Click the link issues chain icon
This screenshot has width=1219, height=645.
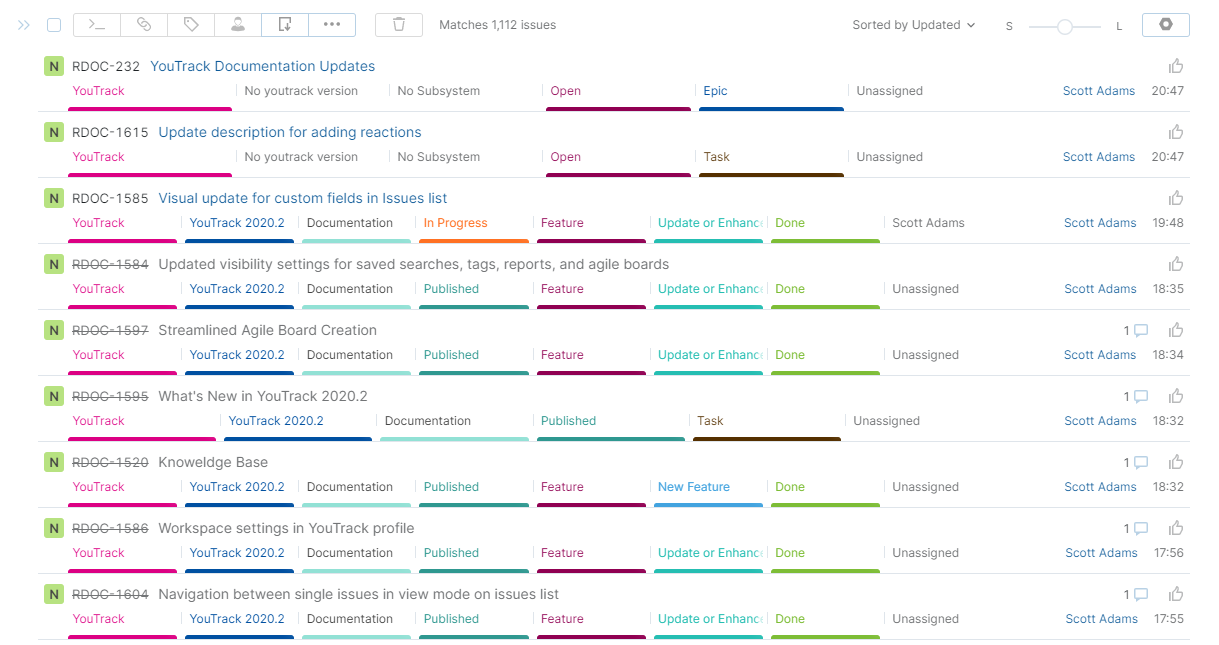point(144,25)
